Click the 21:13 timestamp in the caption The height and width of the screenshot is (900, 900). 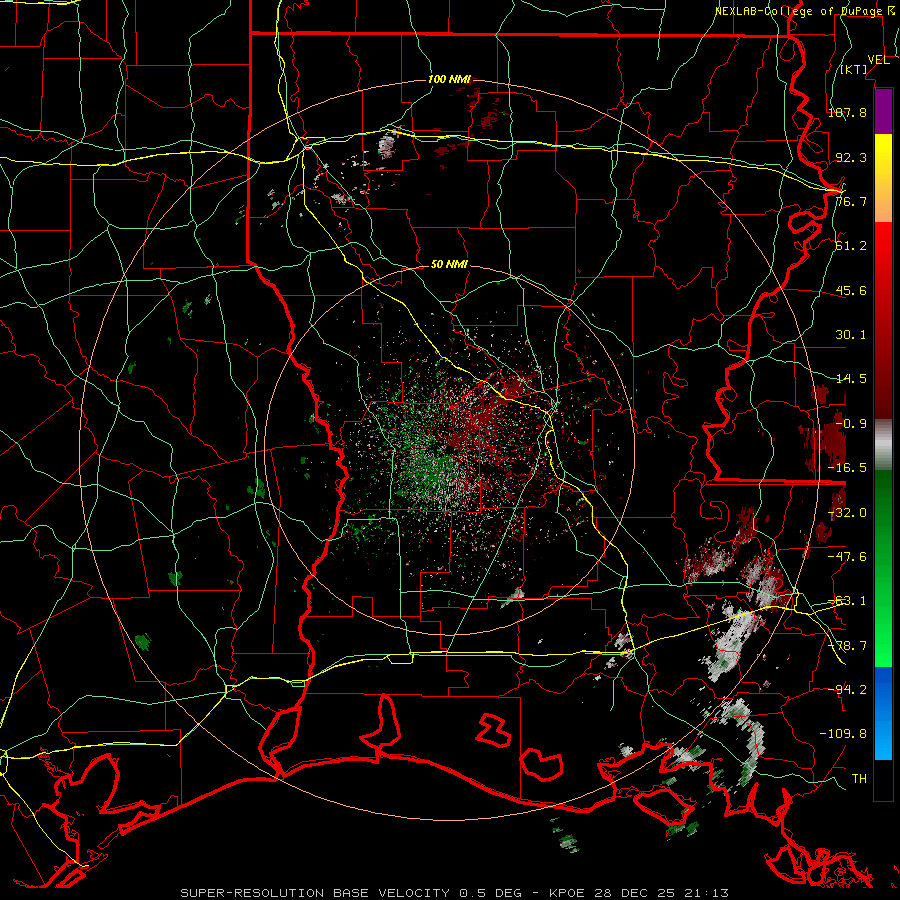(708, 893)
